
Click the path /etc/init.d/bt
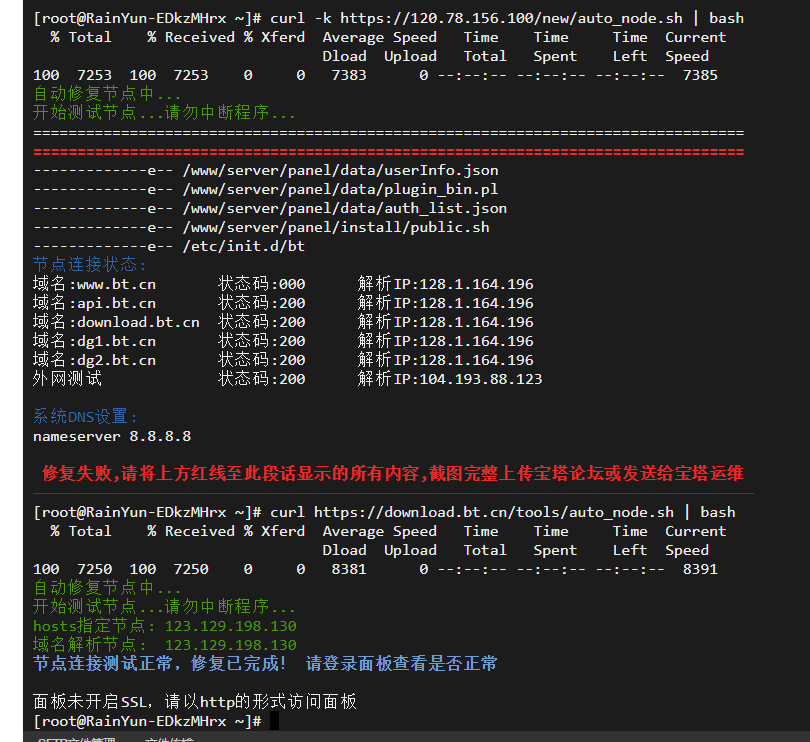[x=244, y=246]
